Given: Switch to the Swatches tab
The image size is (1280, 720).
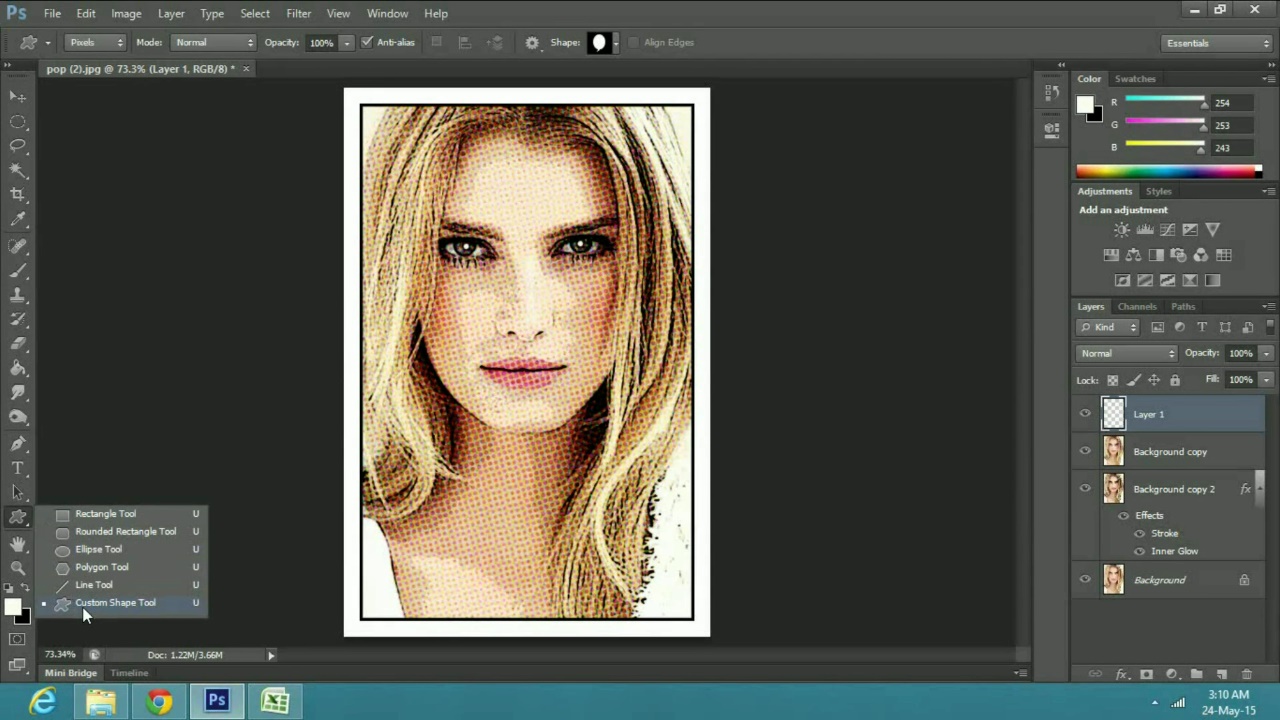Looking at the screenshot, I should click(1135, 79).
